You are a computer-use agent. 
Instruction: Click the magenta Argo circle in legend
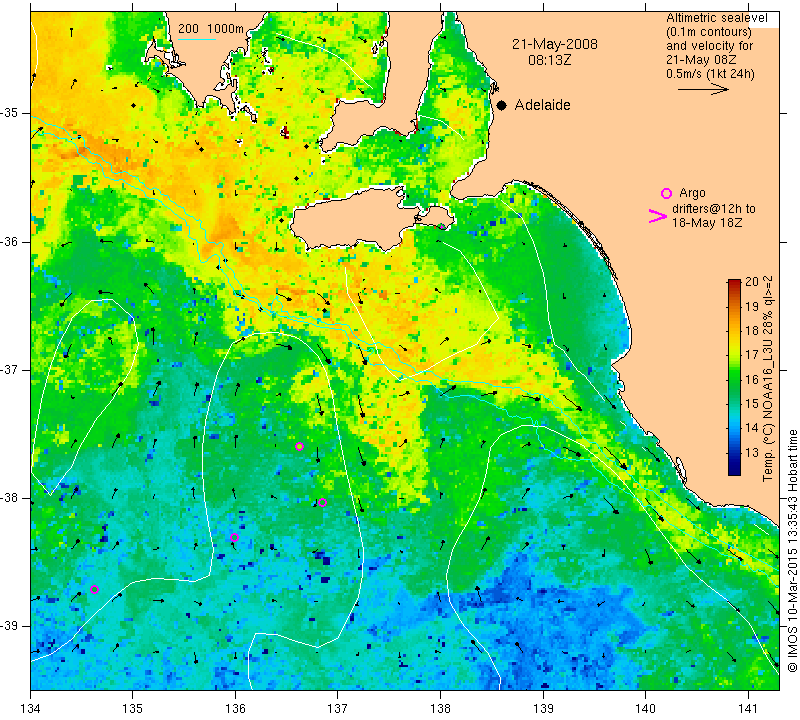click(x=666, y=193)
